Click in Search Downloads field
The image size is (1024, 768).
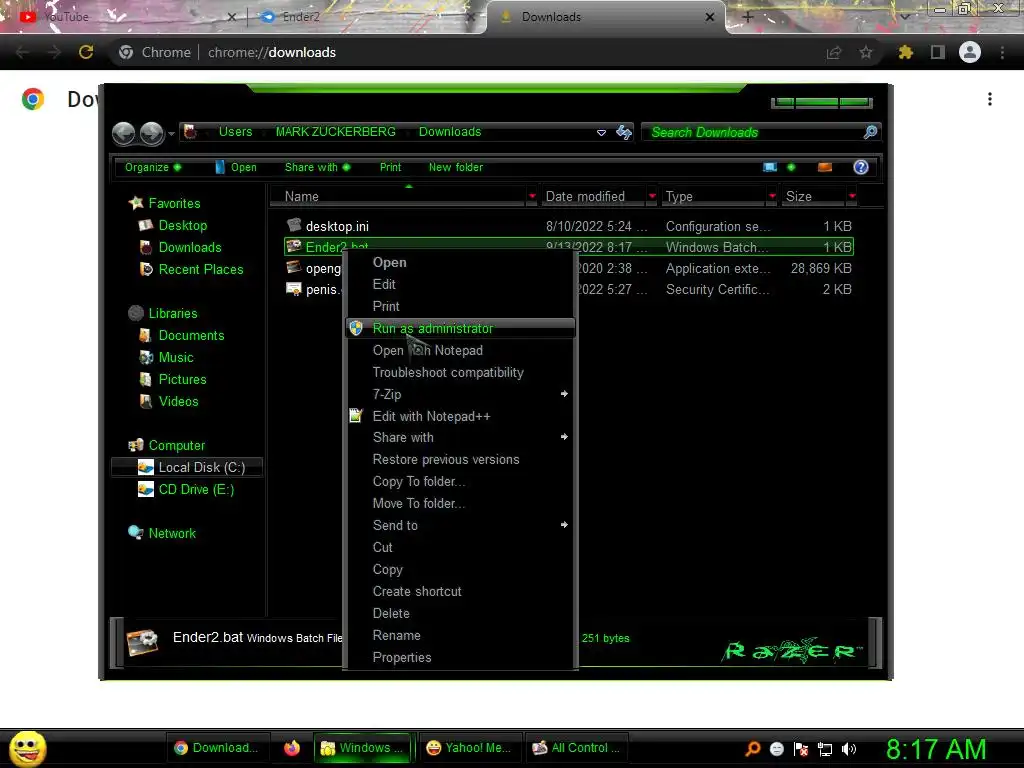[x=753, y=133]
